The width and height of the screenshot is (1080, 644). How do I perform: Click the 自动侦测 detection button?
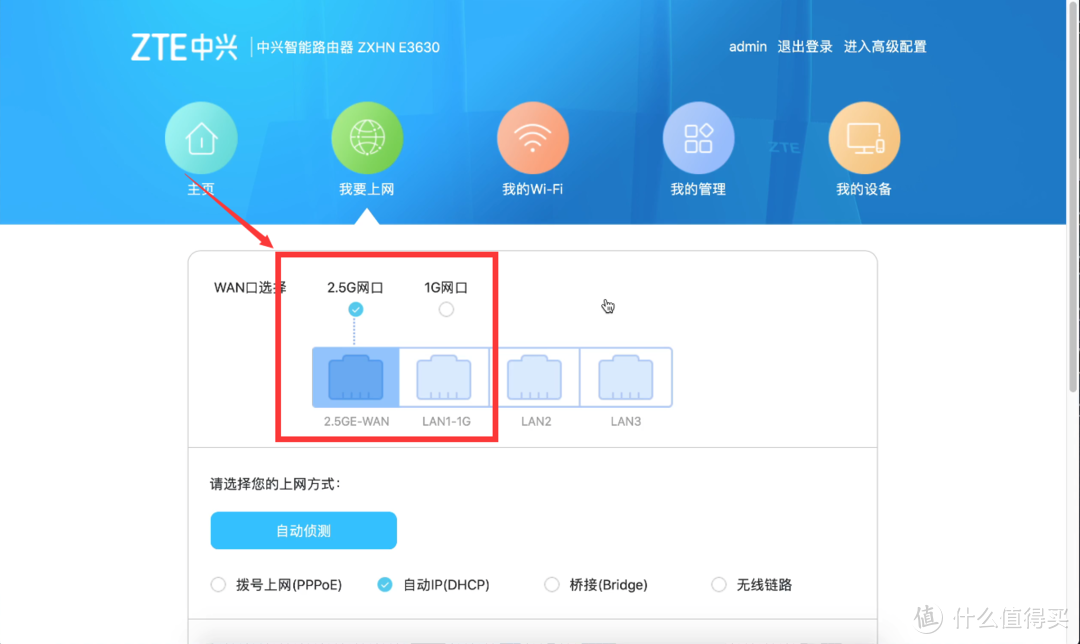[303, 530]
